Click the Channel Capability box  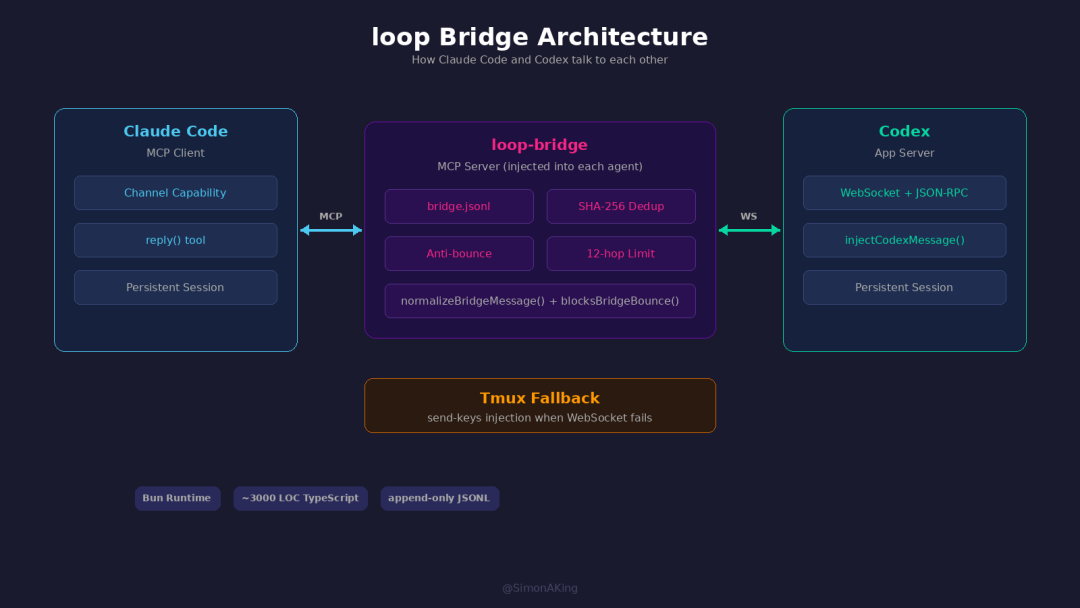pyautogui.click(x=176, y=193)
